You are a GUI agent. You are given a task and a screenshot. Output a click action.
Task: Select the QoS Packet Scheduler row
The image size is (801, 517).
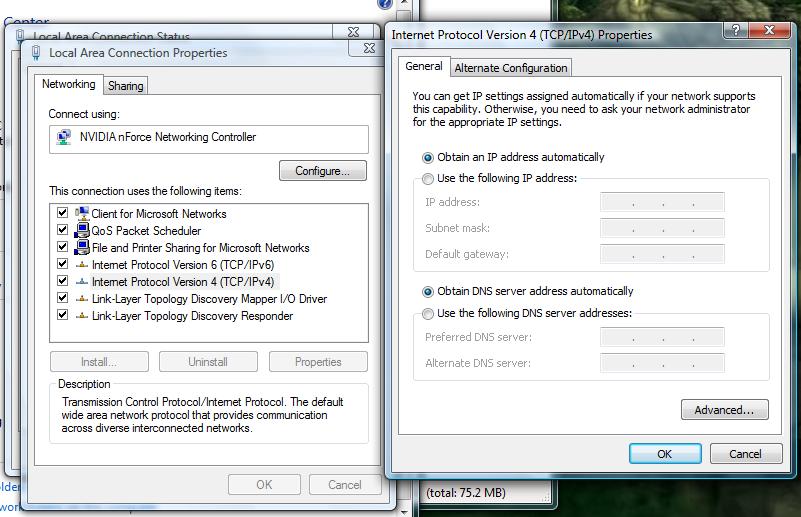point(146,230)
